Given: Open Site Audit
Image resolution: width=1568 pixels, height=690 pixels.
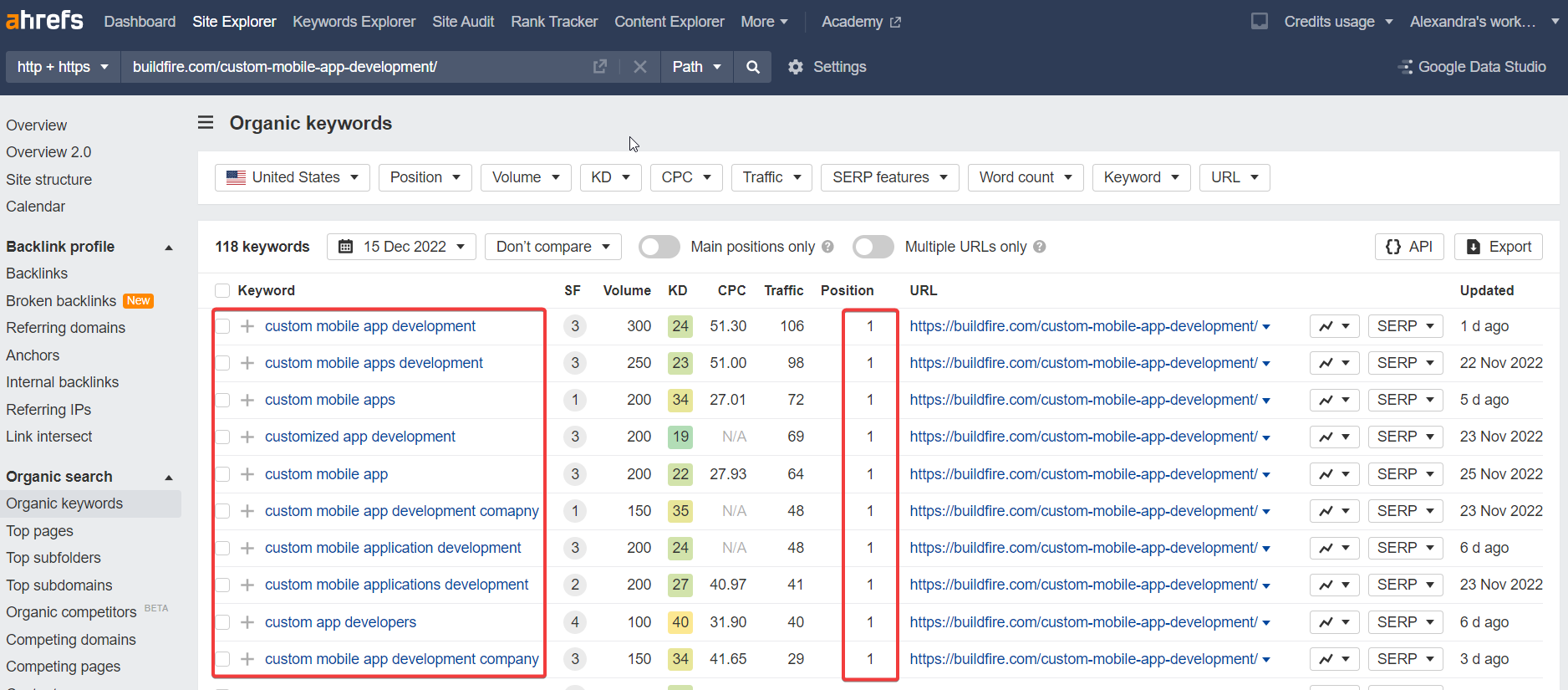Looking at the screenshot, I should point(463,22).
